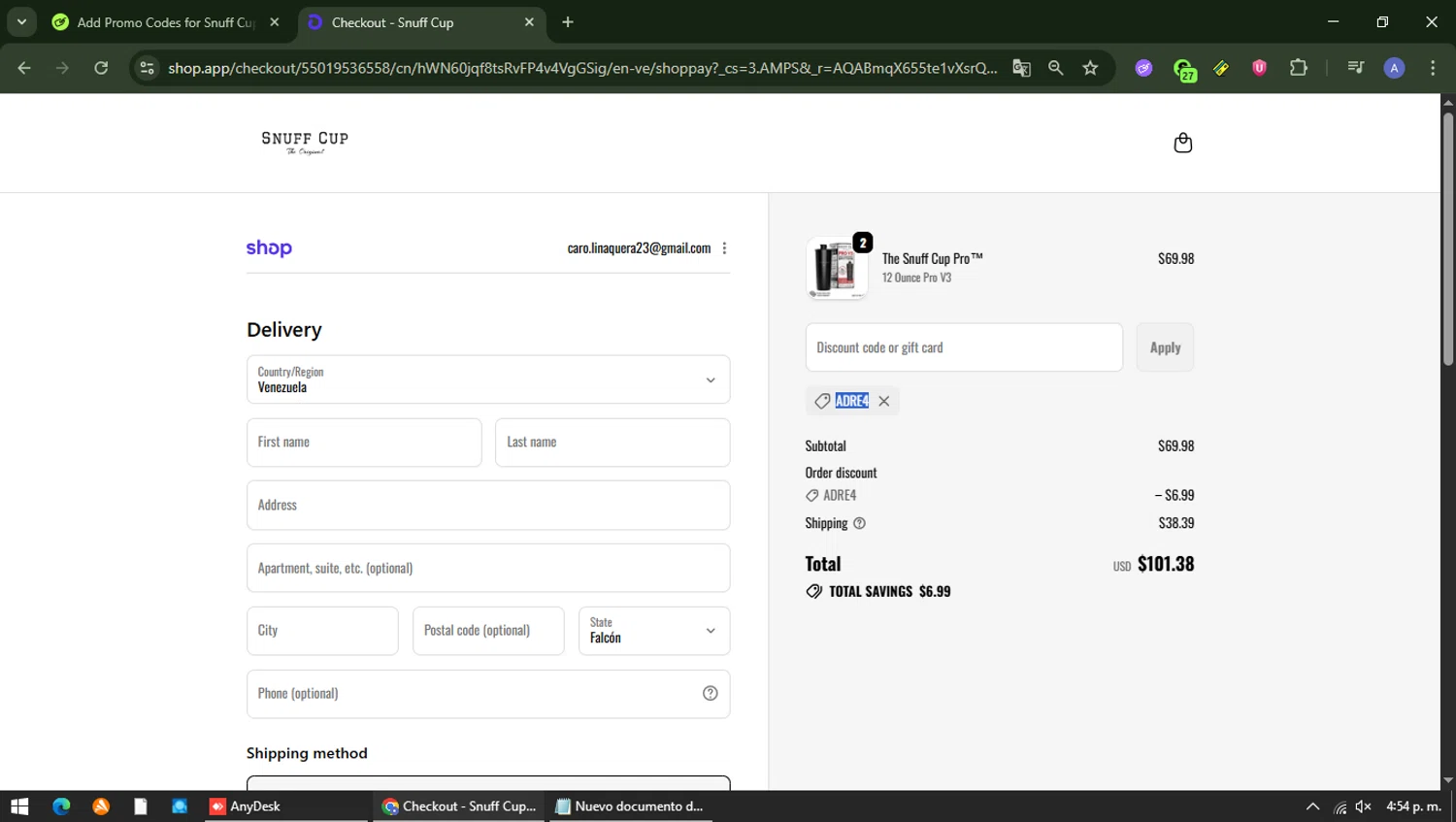Show shipping info via question mark icon
1456x822 pixels.
pos(859,523)
